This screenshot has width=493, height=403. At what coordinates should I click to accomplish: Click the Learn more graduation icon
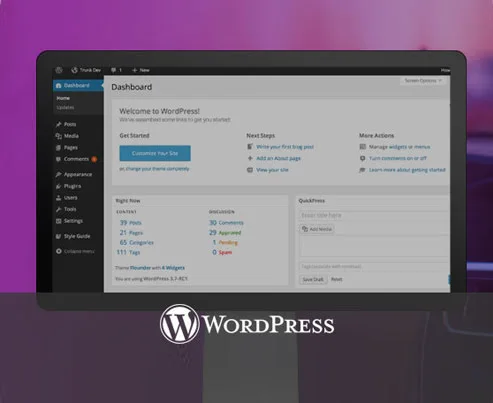click(x=363, y=170)
